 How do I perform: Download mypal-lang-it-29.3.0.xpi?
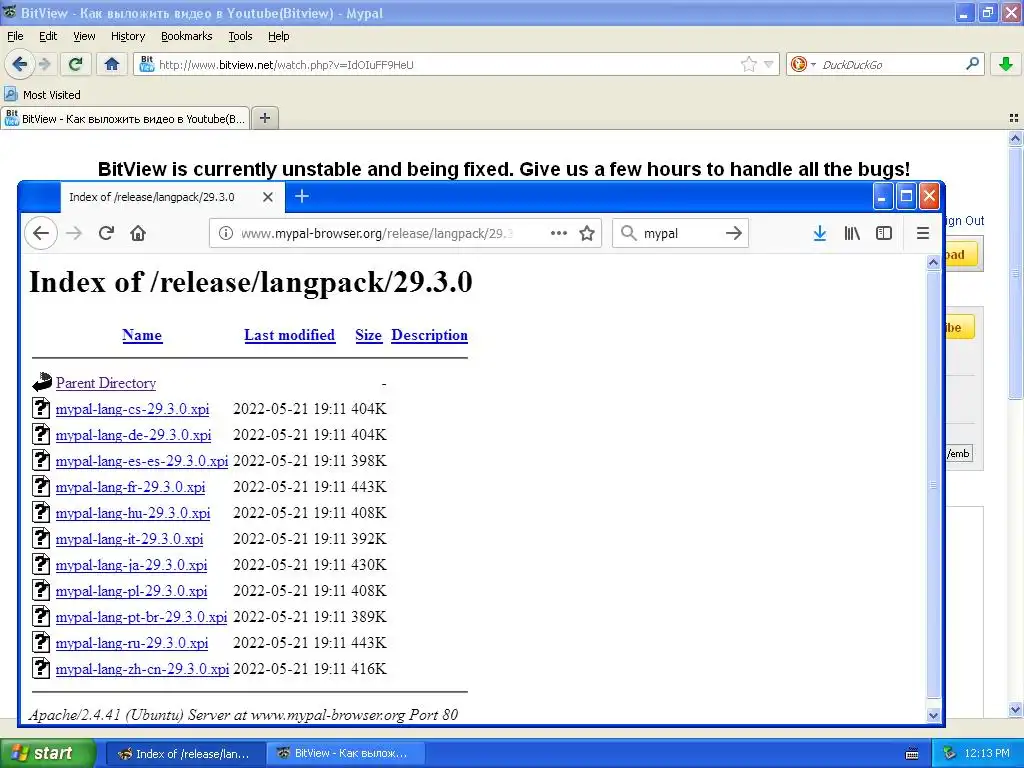tap(129, 539)
